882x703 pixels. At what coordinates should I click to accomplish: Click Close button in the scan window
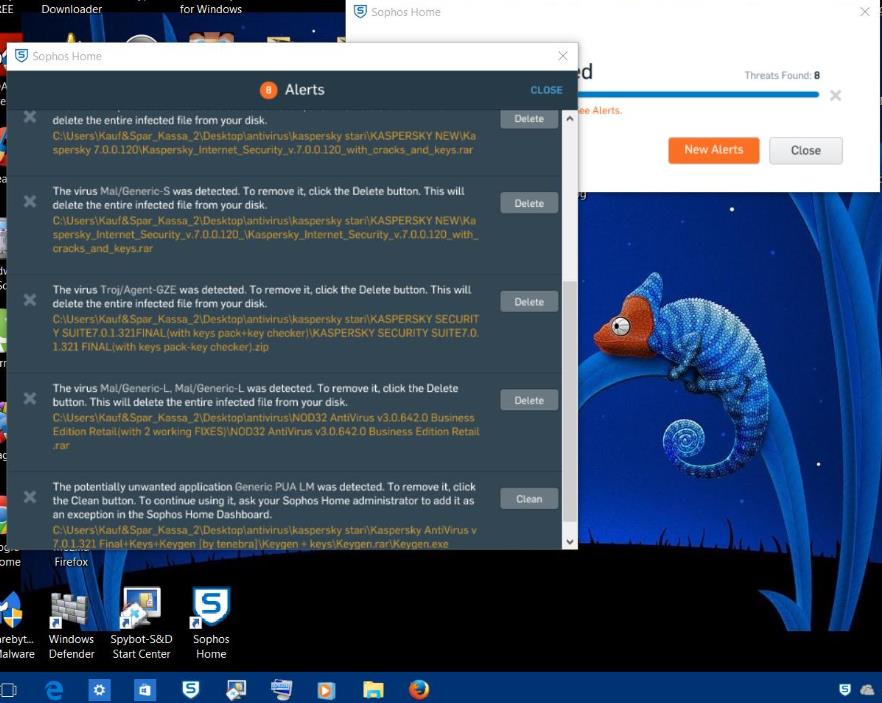point(806,150)
